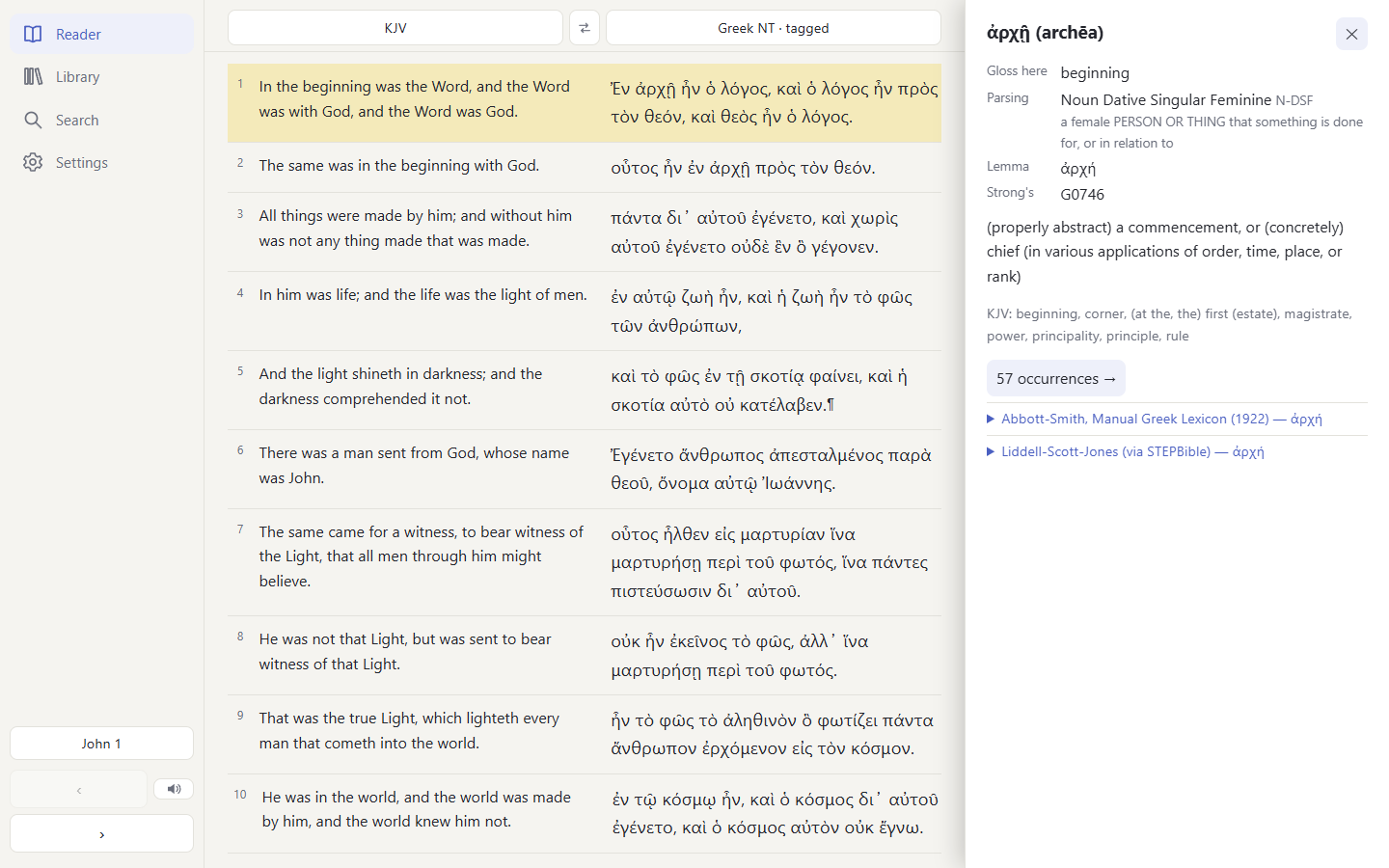This screenshot has height=868, width=1389.
Task: Click verse number 1 marker
Action: click(x=240, y=84)
